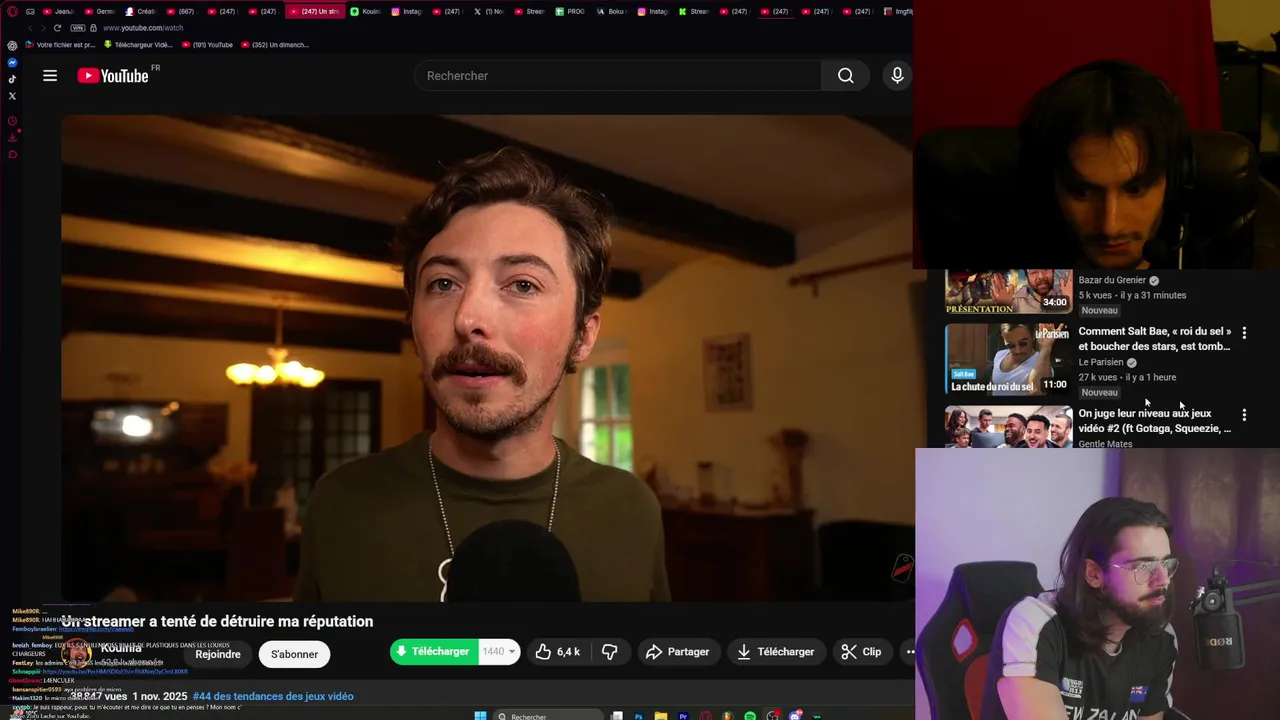Image resolution: width=1280 pixels, height=720 pixels.
Task: Open X in Opera sidebar
Action: pyautogui.click(x=12, y=96)
